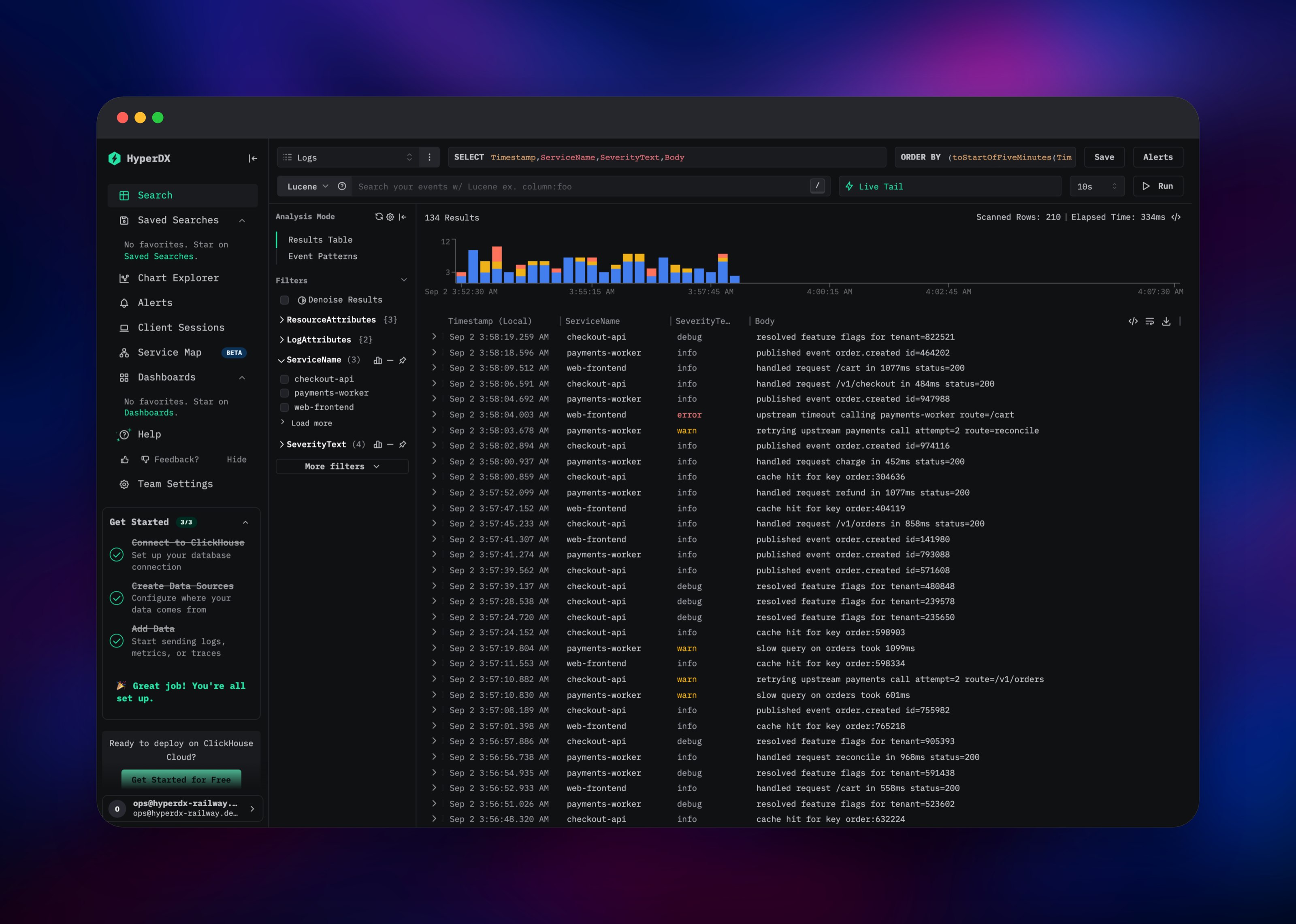This screenshot has height=924, width=1296.
Task: Open the Logs data source dropdown
Action: coord(348,158)
